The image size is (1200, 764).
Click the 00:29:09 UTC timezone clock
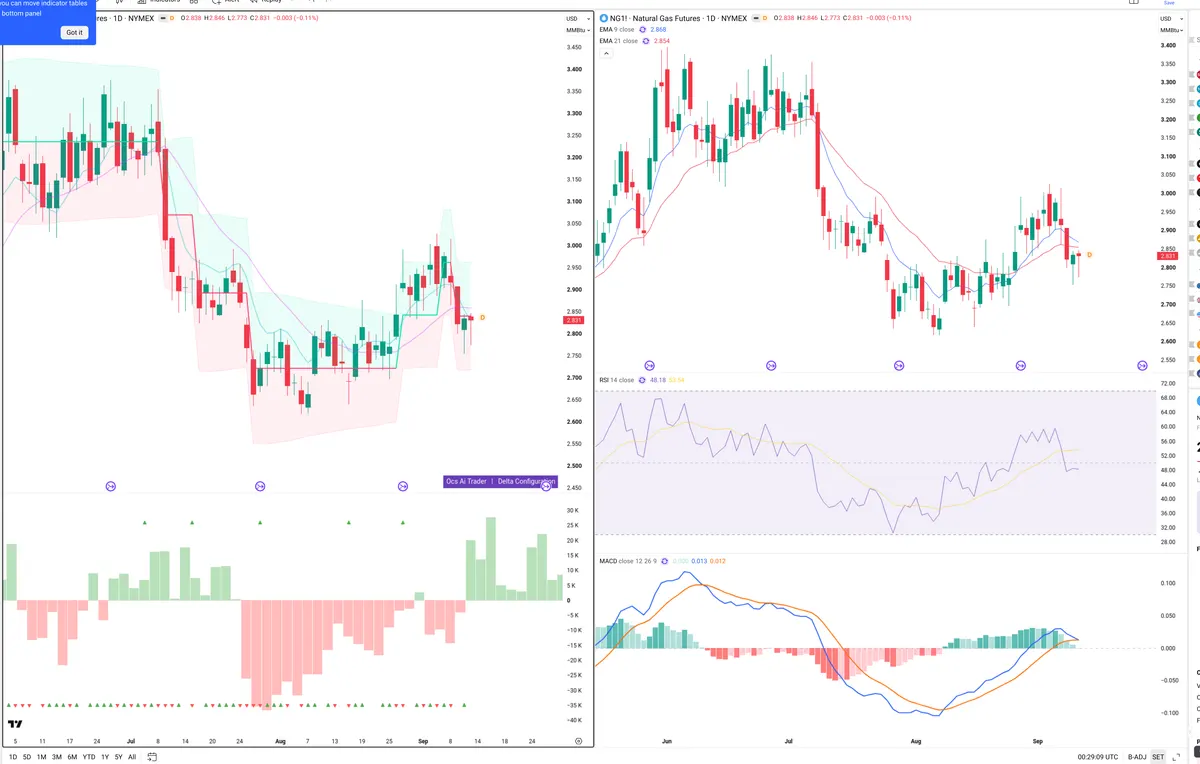(1093, 757)
